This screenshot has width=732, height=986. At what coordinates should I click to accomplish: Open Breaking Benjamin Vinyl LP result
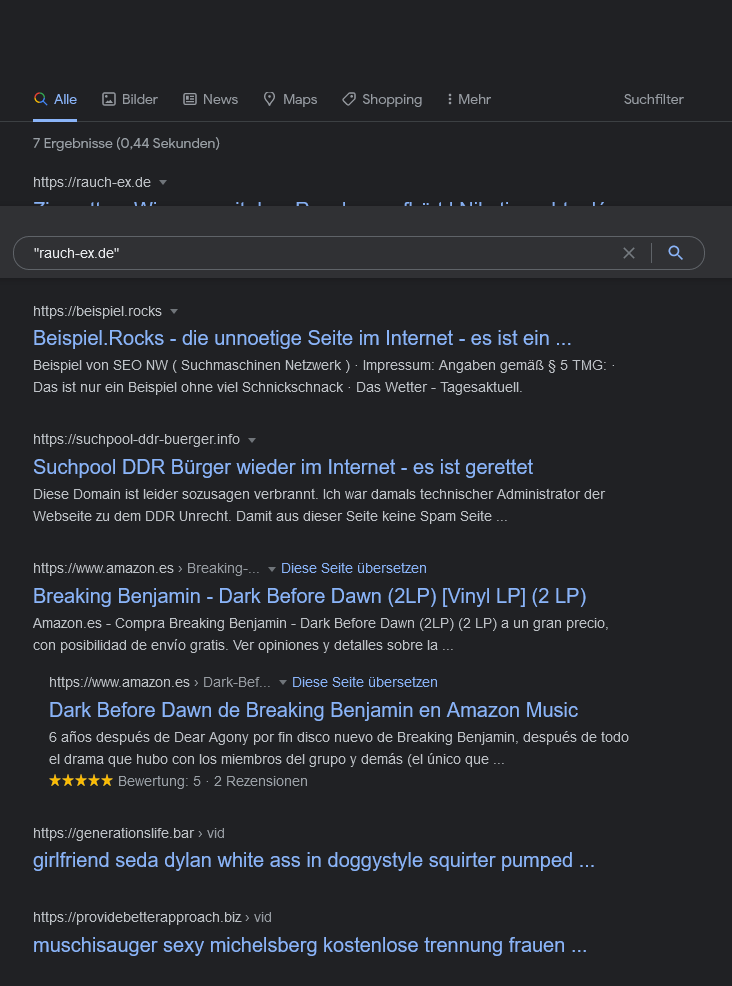tap(309, 596)
